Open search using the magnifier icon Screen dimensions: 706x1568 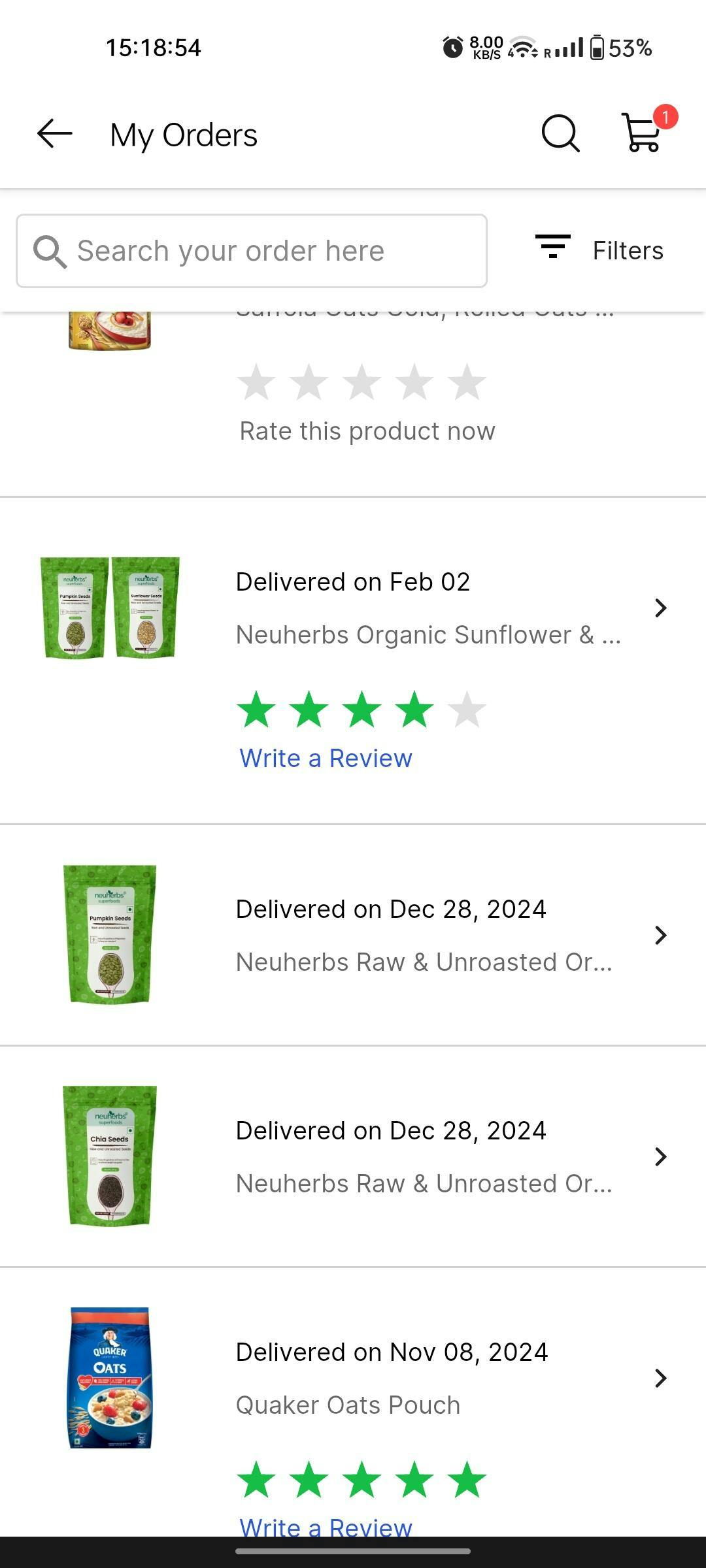coord(560,134)
